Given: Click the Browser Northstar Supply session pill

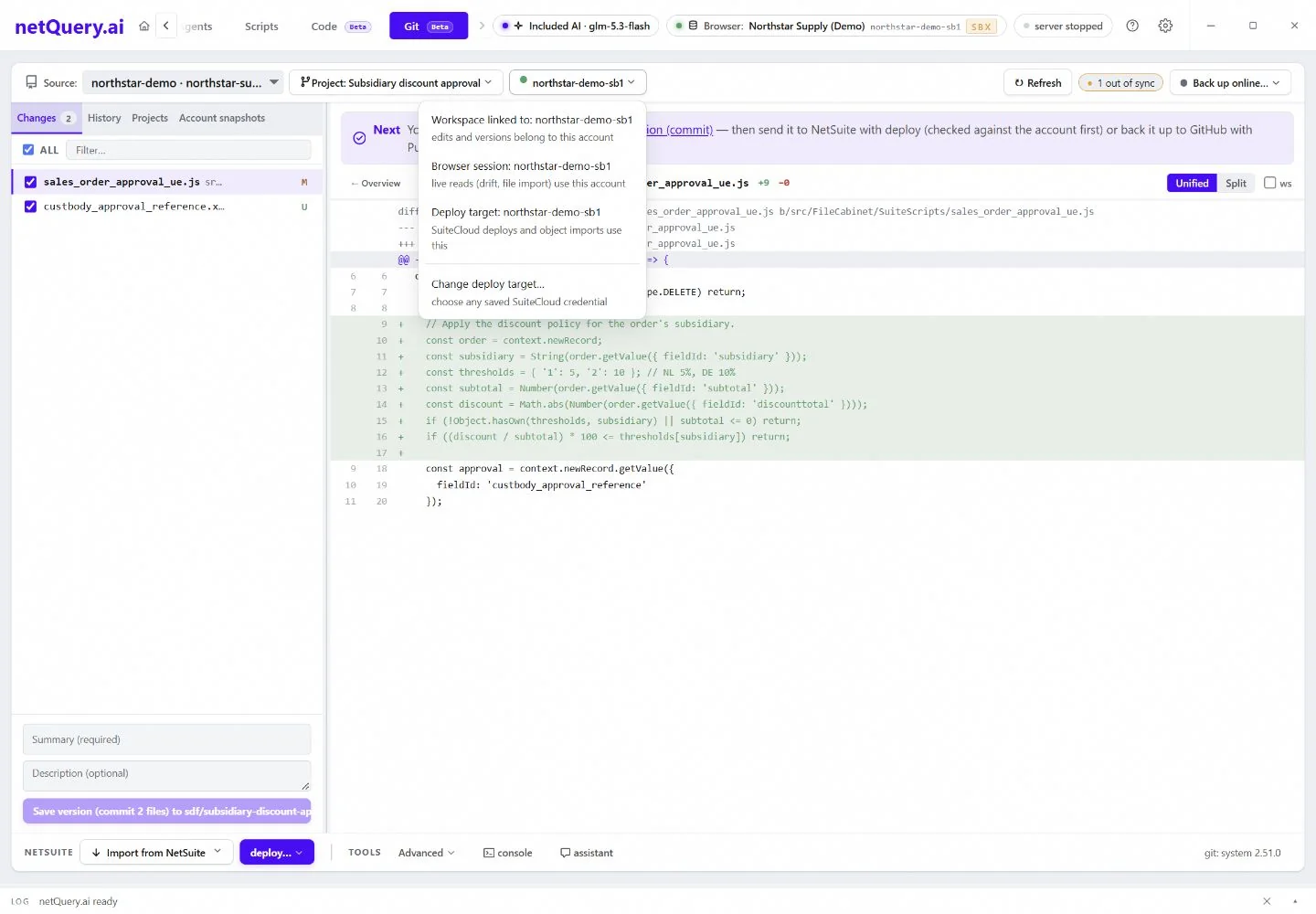Looking at the screenshot, I should tap(836, 26).
